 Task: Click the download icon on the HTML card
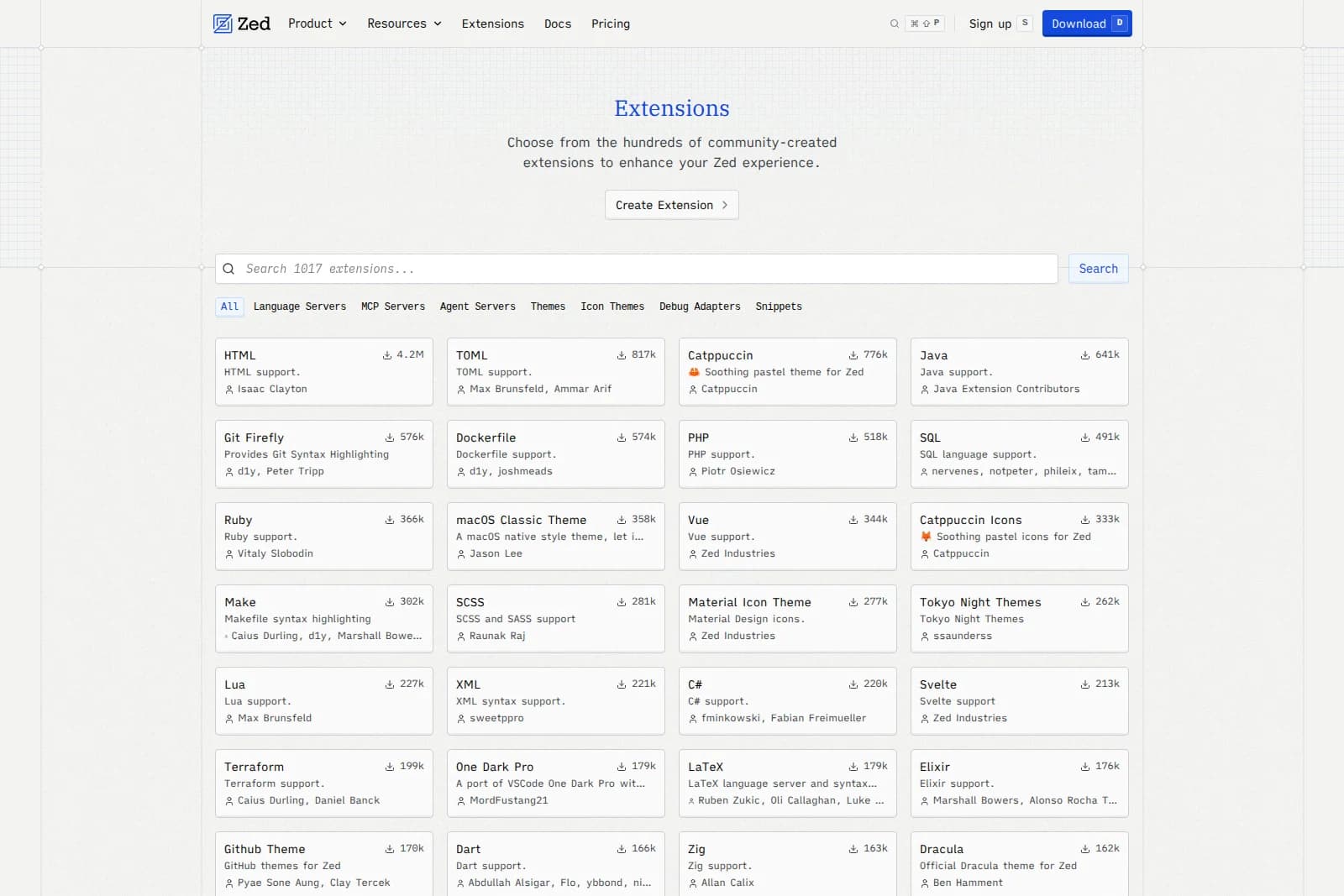coord(389,354)
